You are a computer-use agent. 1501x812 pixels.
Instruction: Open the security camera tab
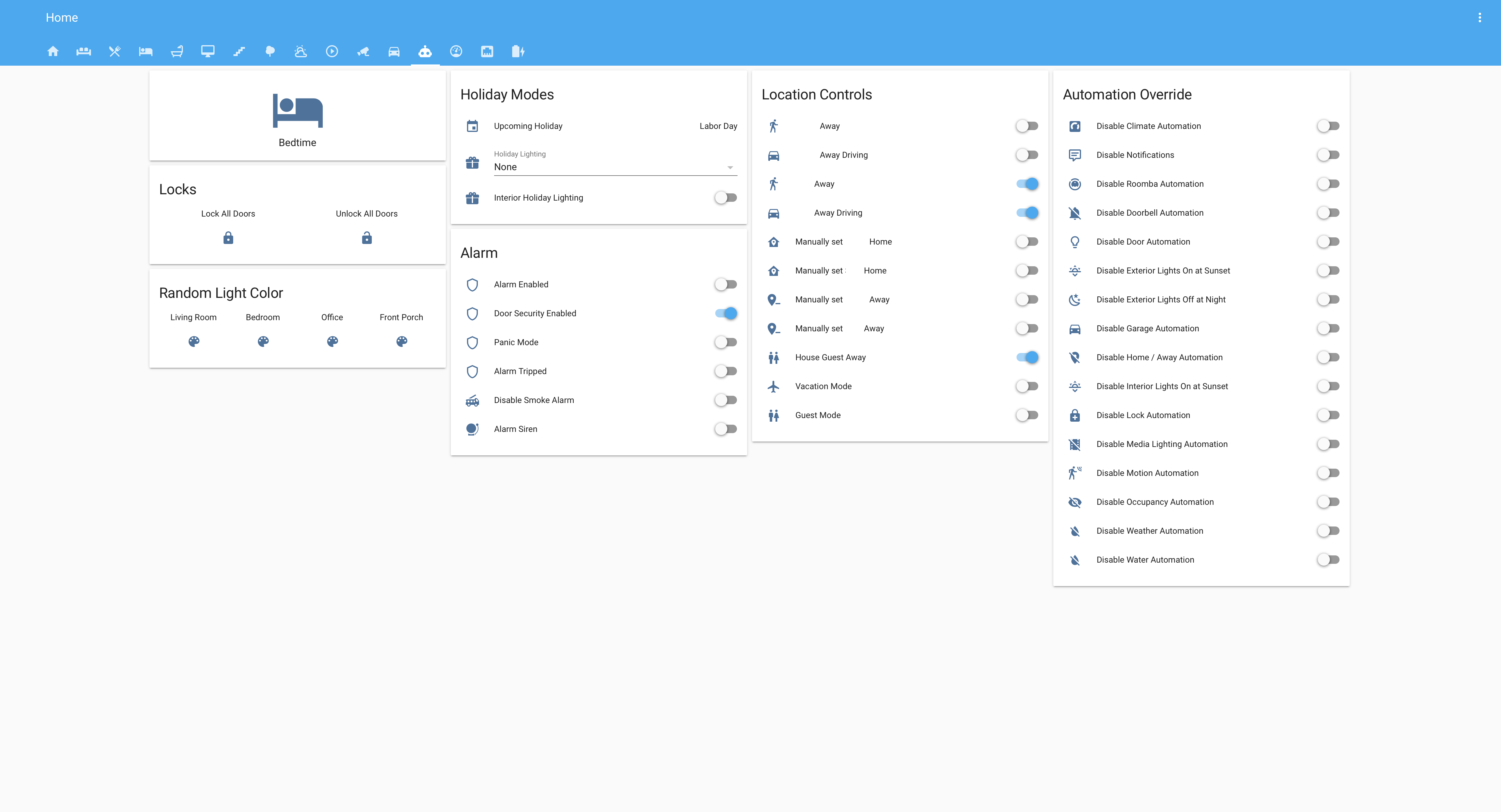363,51
